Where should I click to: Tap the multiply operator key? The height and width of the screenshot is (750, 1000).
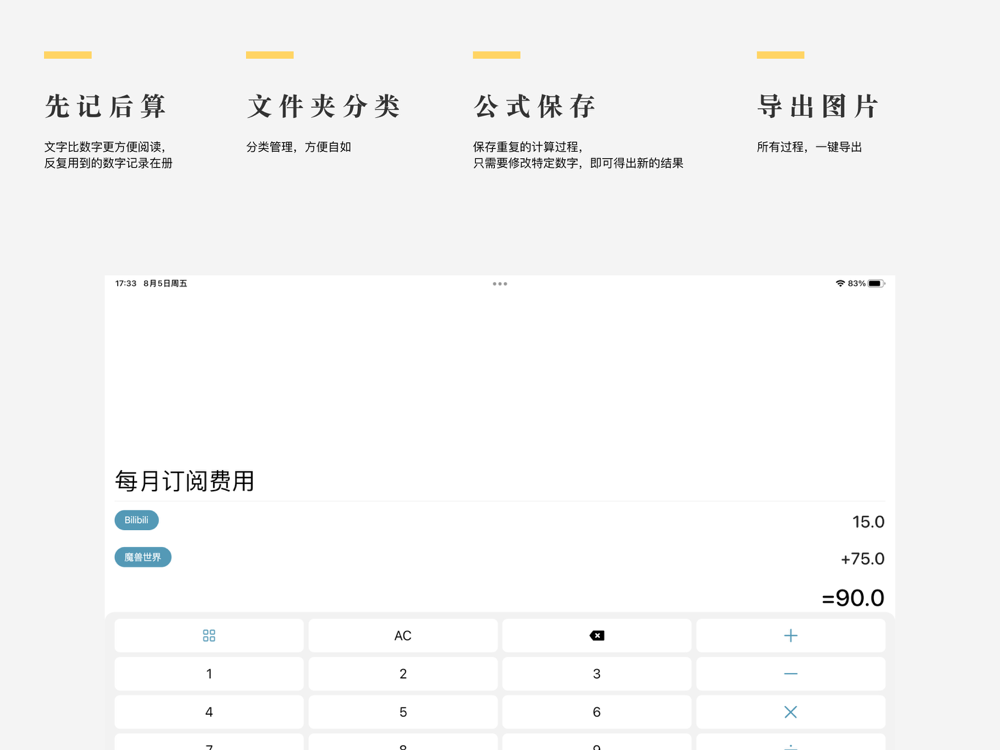pyautogui.click(x=791, y=712)
